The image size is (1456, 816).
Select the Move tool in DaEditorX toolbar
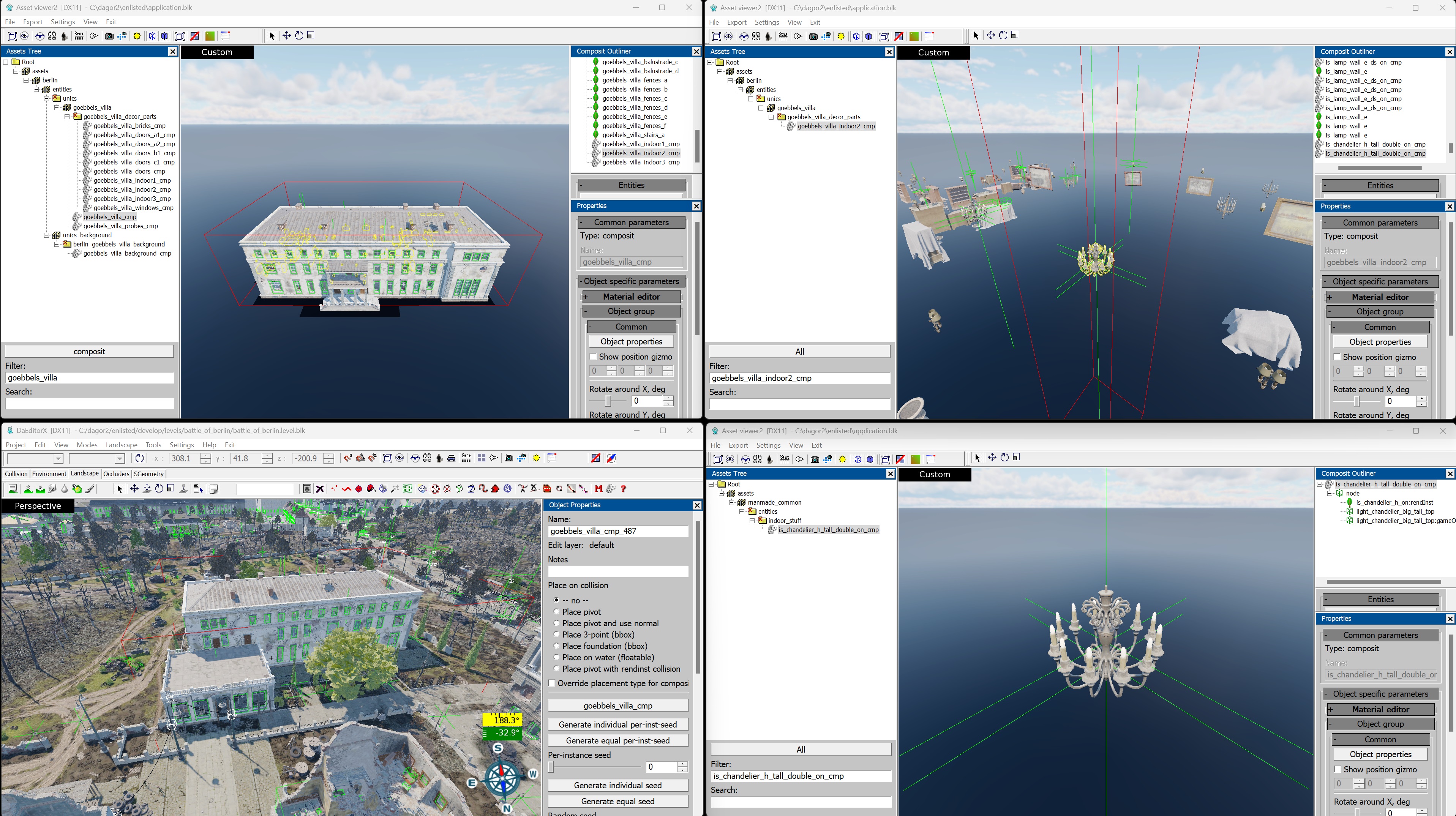pos(134,489)
